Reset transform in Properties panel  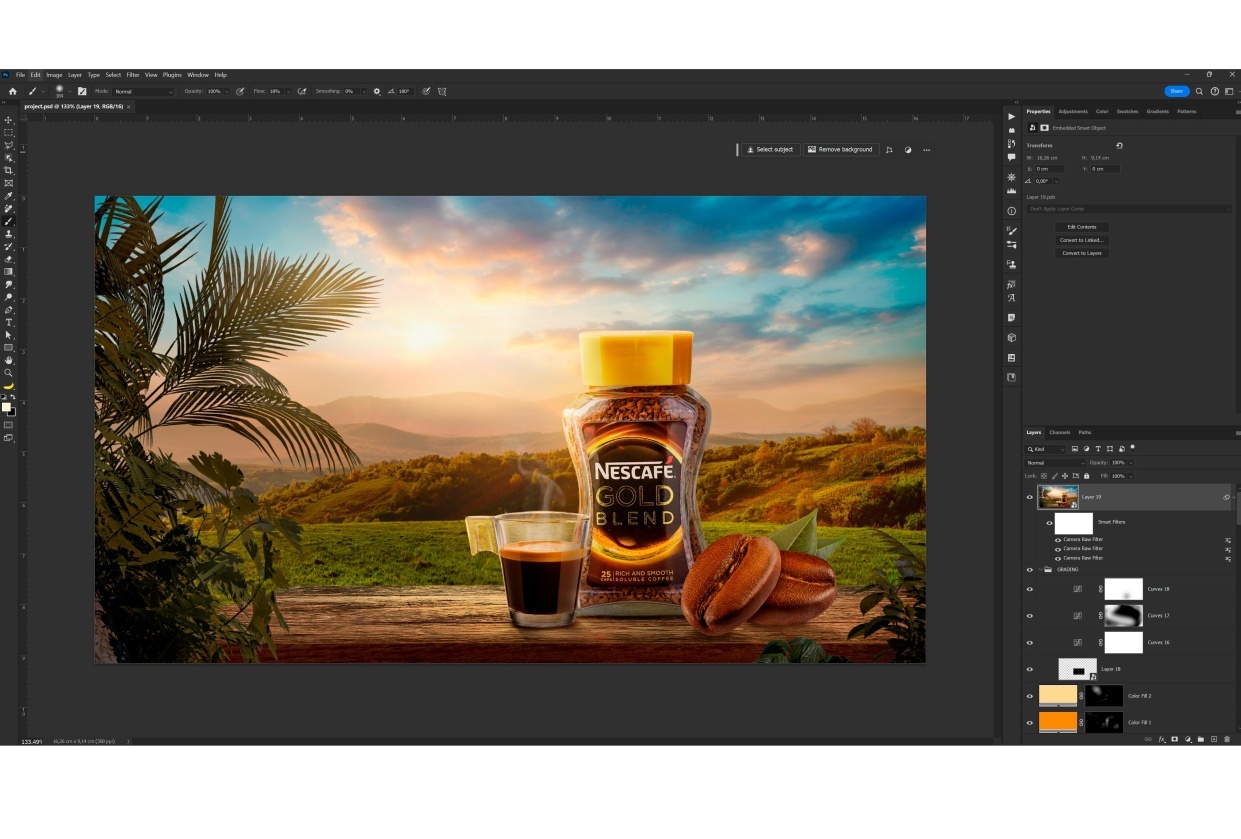[x=1119, y=145]
